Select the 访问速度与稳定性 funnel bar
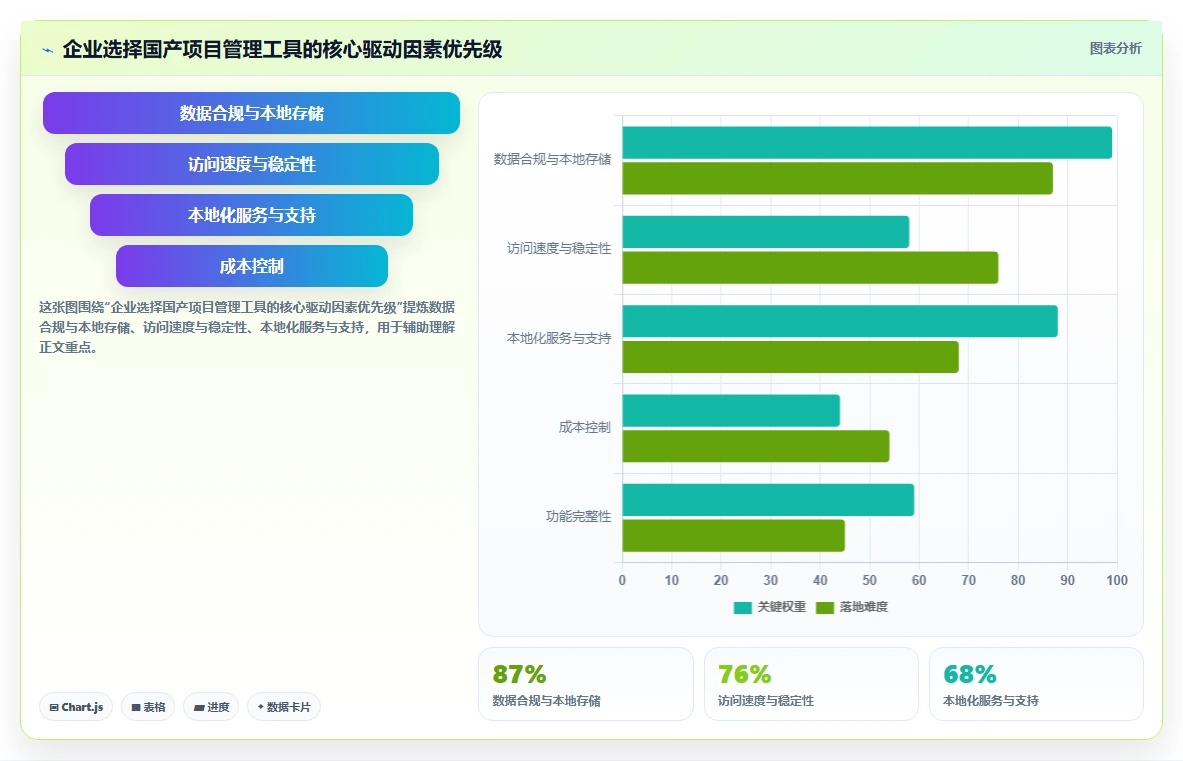The image size is (1183, 761). point(251,164)
